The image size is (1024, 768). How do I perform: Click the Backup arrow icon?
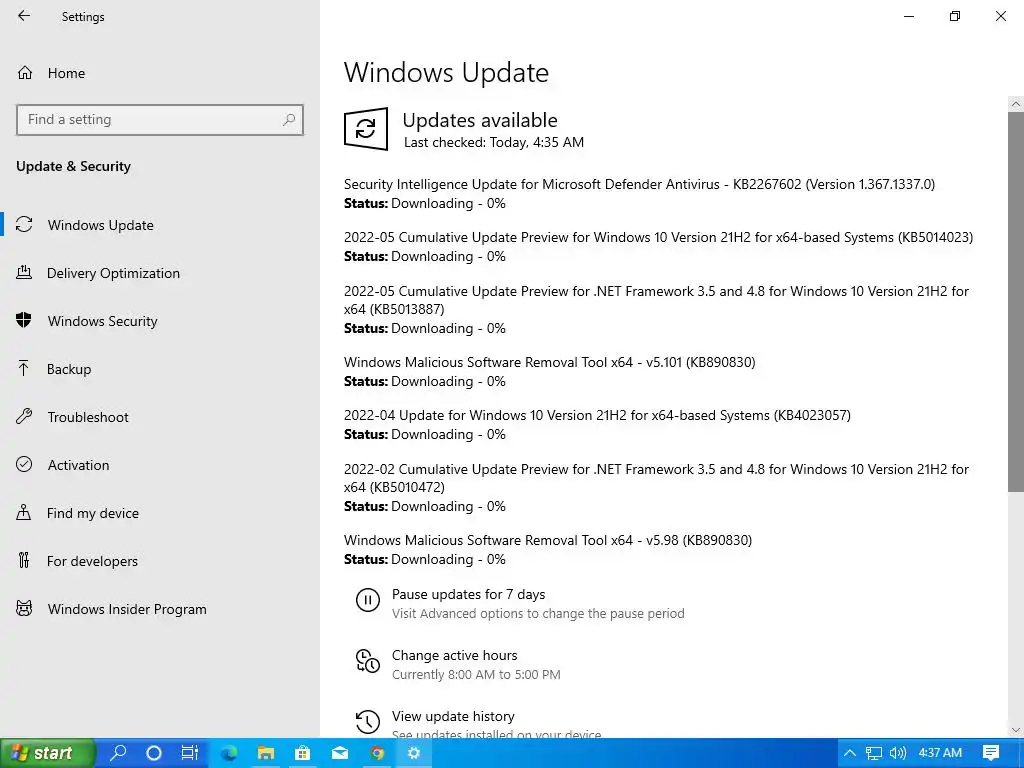click(x=24, y=369)
